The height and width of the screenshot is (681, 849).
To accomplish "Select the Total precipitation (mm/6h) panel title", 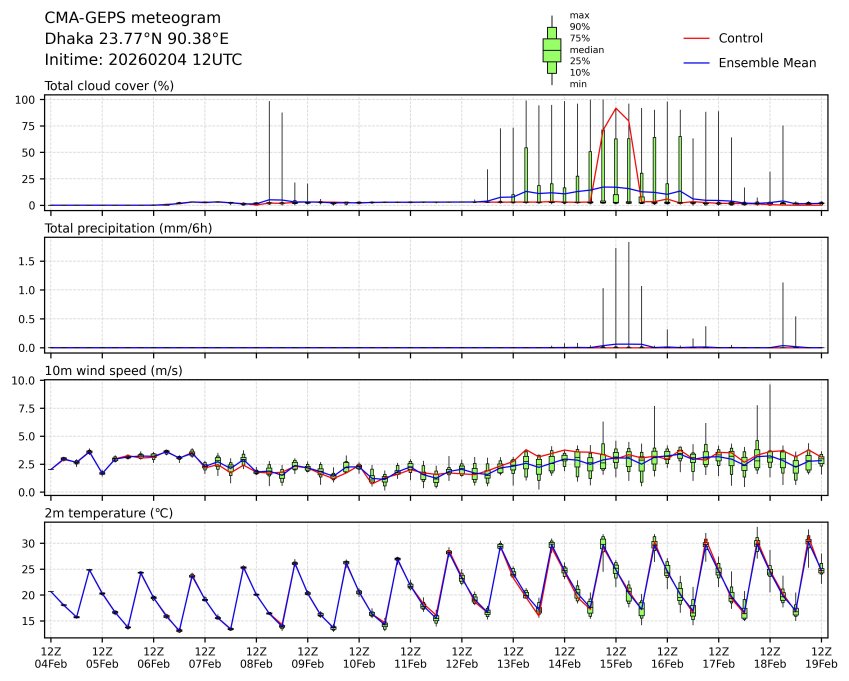I will [x=124, y=228].
